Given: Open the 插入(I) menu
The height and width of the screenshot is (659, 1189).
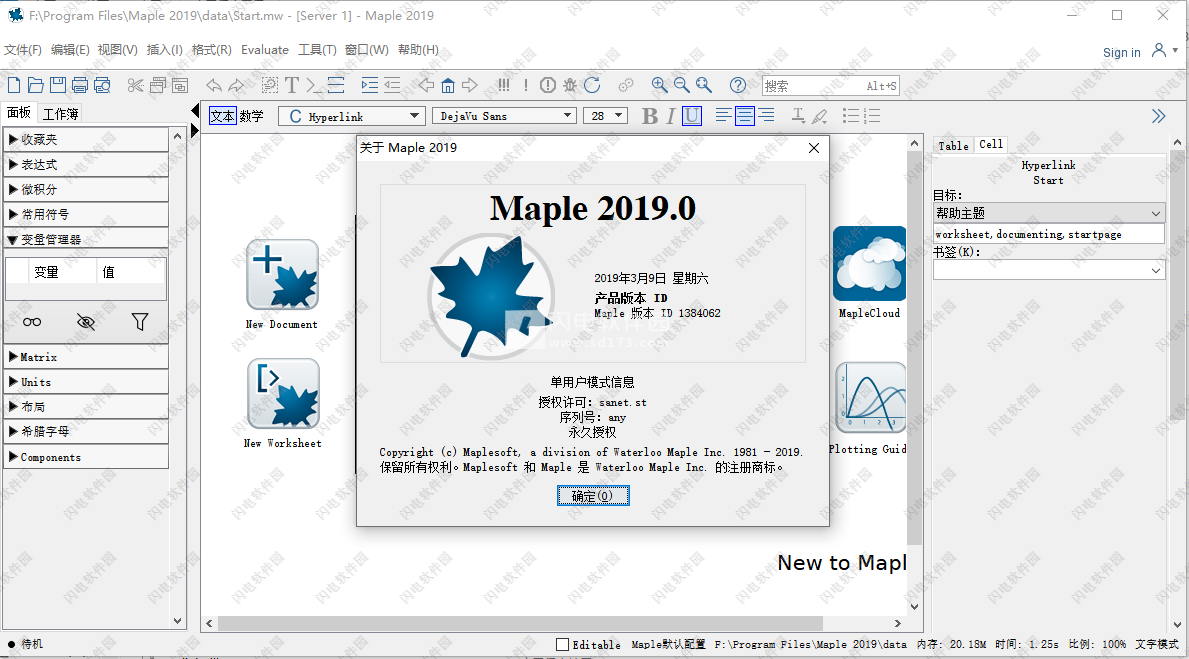Looking at the screenshot, I should click(x=165, y=50).
